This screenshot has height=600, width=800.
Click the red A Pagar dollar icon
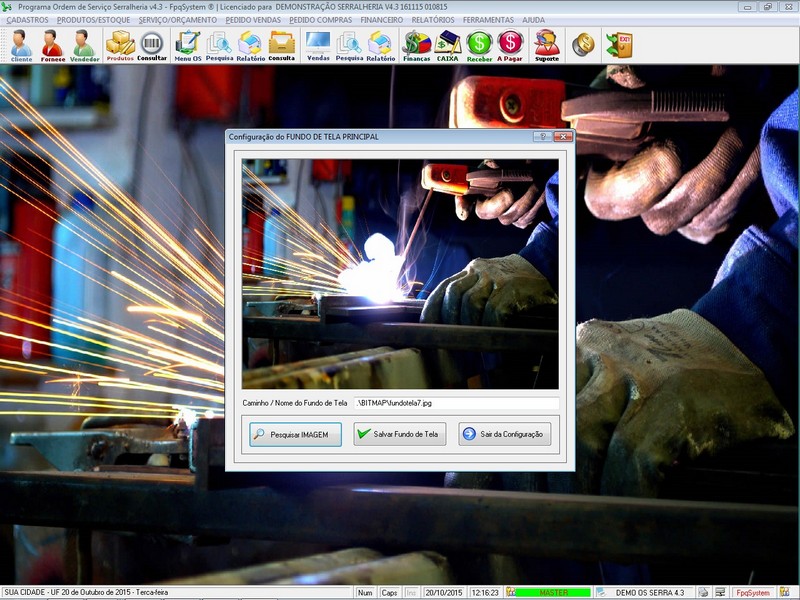point(510,45)
